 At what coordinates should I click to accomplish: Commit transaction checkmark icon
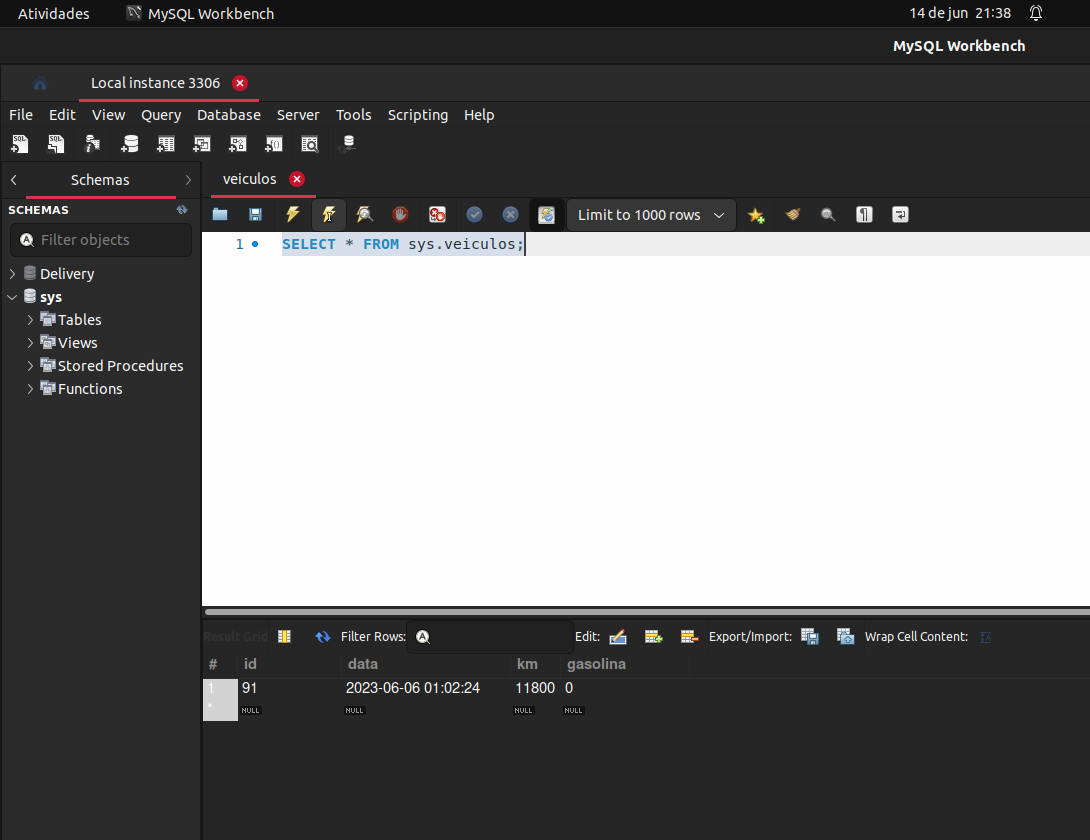[x=474, y=214]
